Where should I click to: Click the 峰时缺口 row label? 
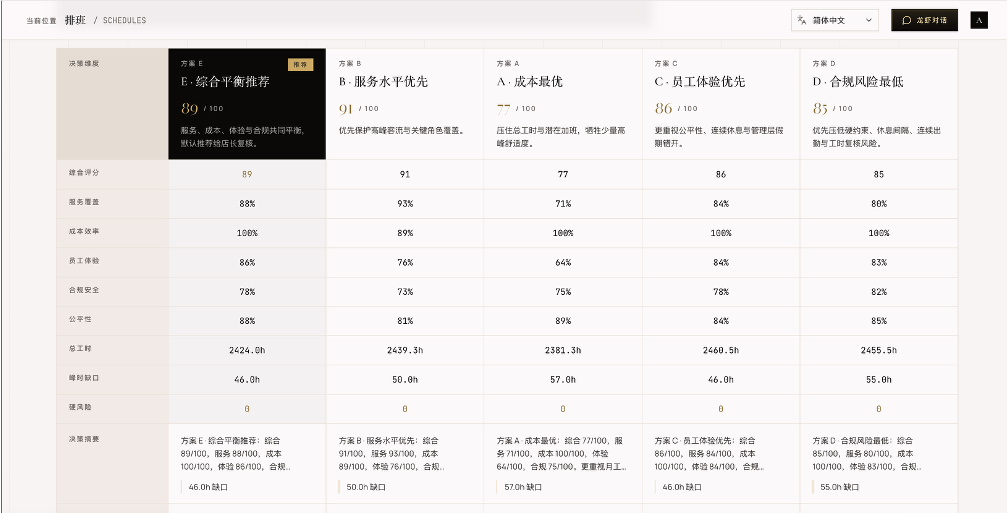[84, 378]
